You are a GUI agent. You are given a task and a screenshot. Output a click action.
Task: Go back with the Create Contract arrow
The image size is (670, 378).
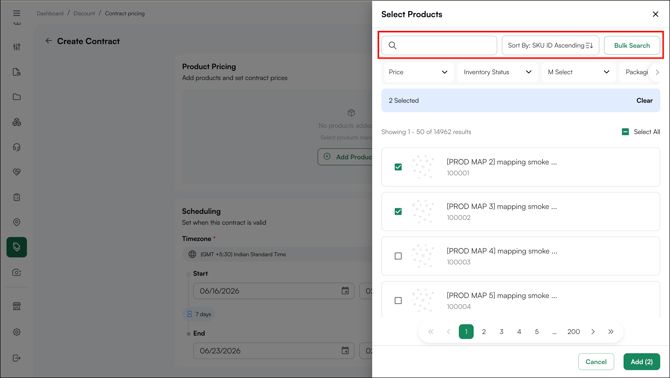pos(48,41)
